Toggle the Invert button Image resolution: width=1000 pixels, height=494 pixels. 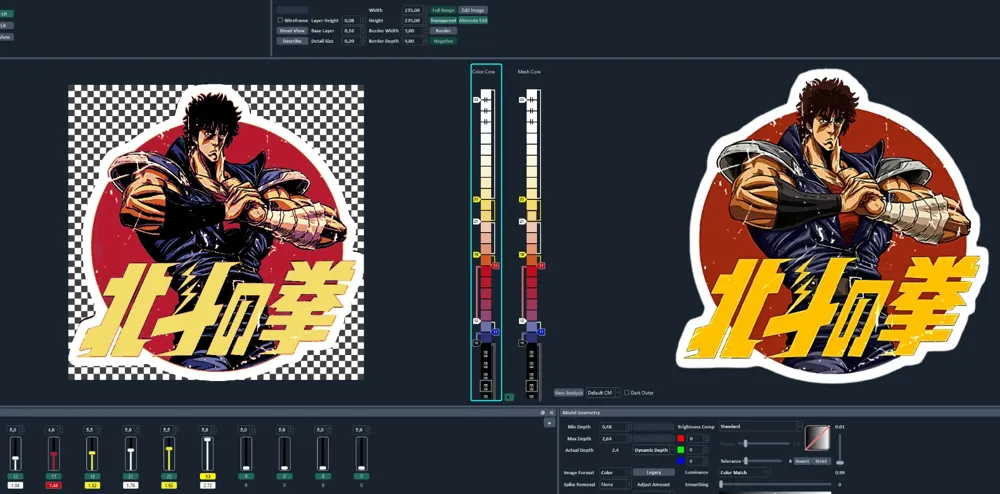point(802,461)
